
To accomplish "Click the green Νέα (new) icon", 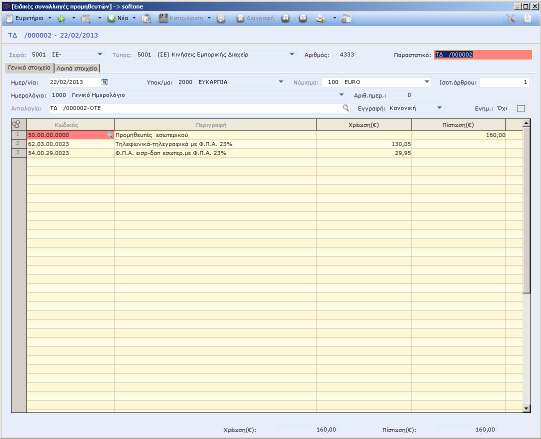I will pos(111,19).
